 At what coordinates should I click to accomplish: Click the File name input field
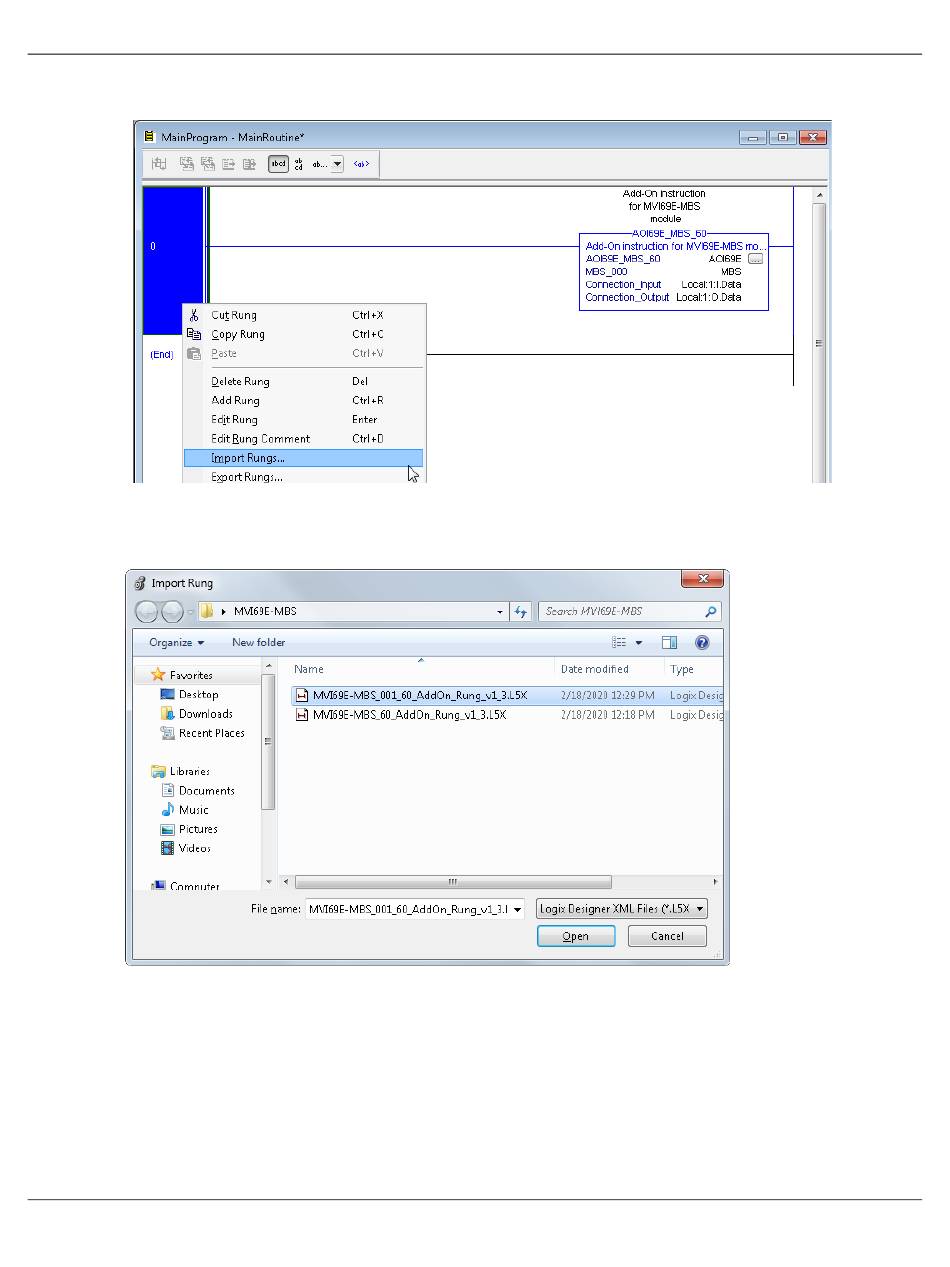(x=408, y=909)
